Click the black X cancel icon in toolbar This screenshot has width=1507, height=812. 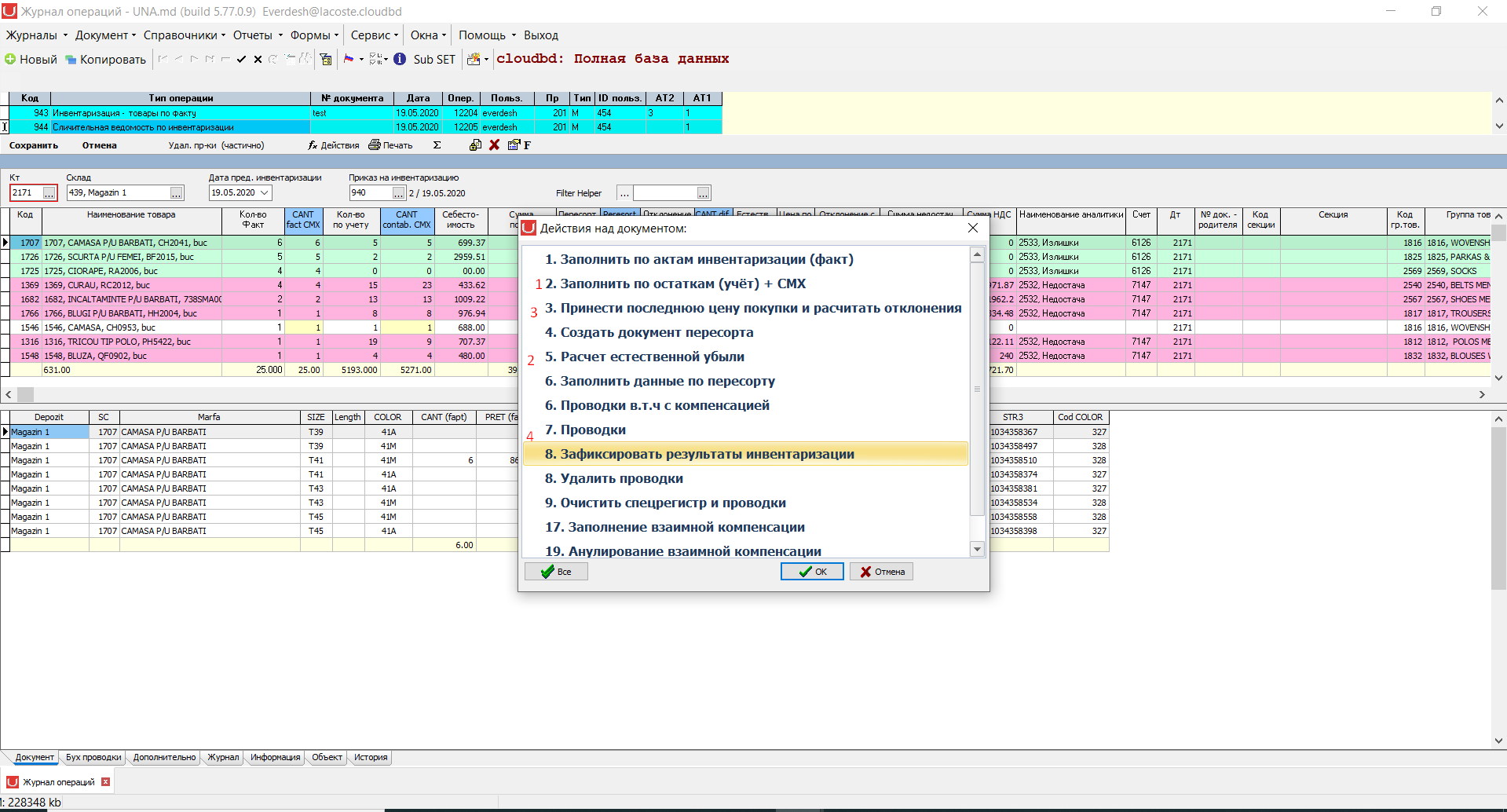258,59
